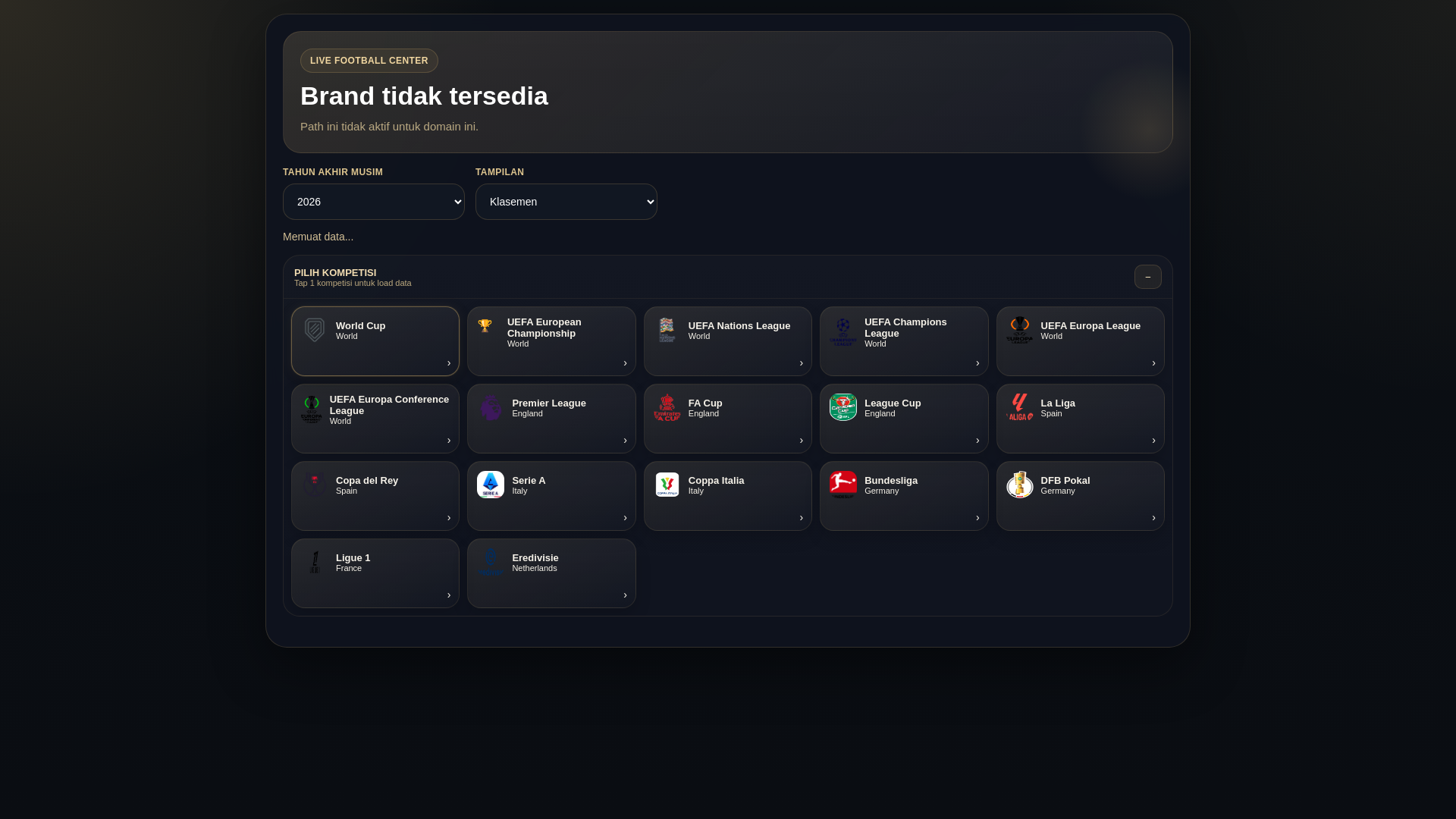The image size is (1456, 819).
Task: Click 'Germany' under DFB Pokal
Action: coord(1058,491)
